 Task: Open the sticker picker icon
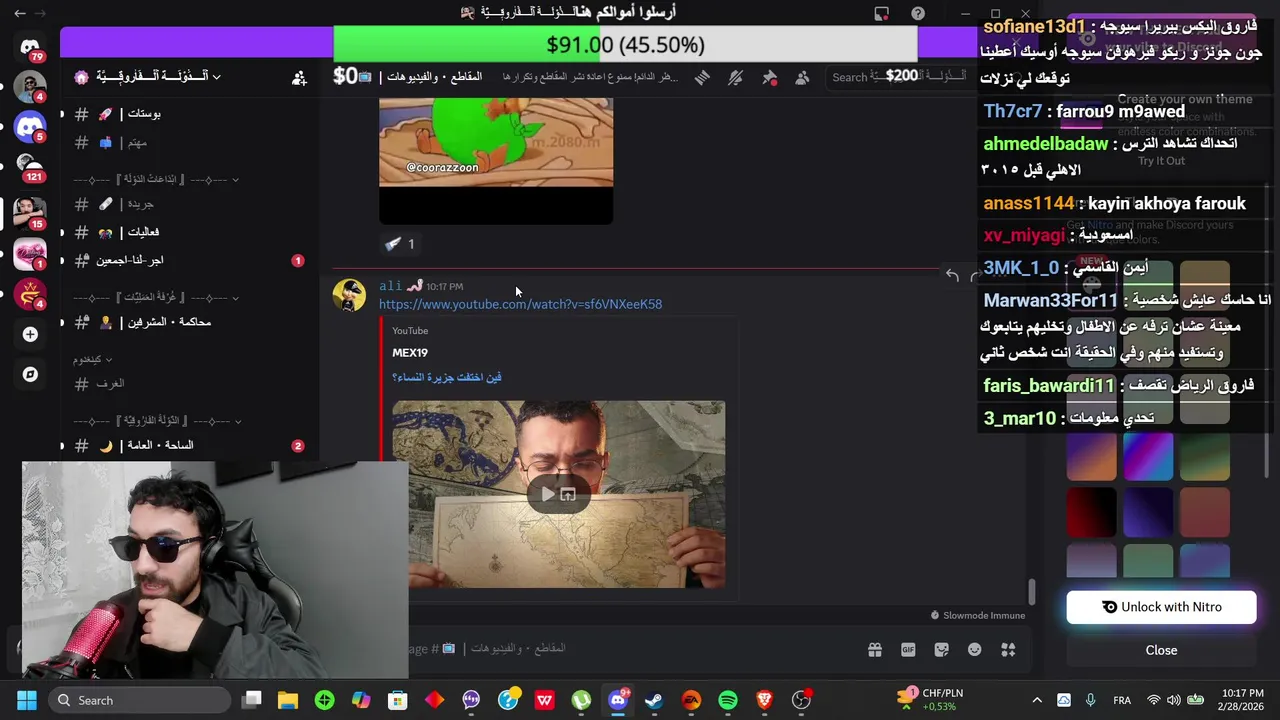941,649
